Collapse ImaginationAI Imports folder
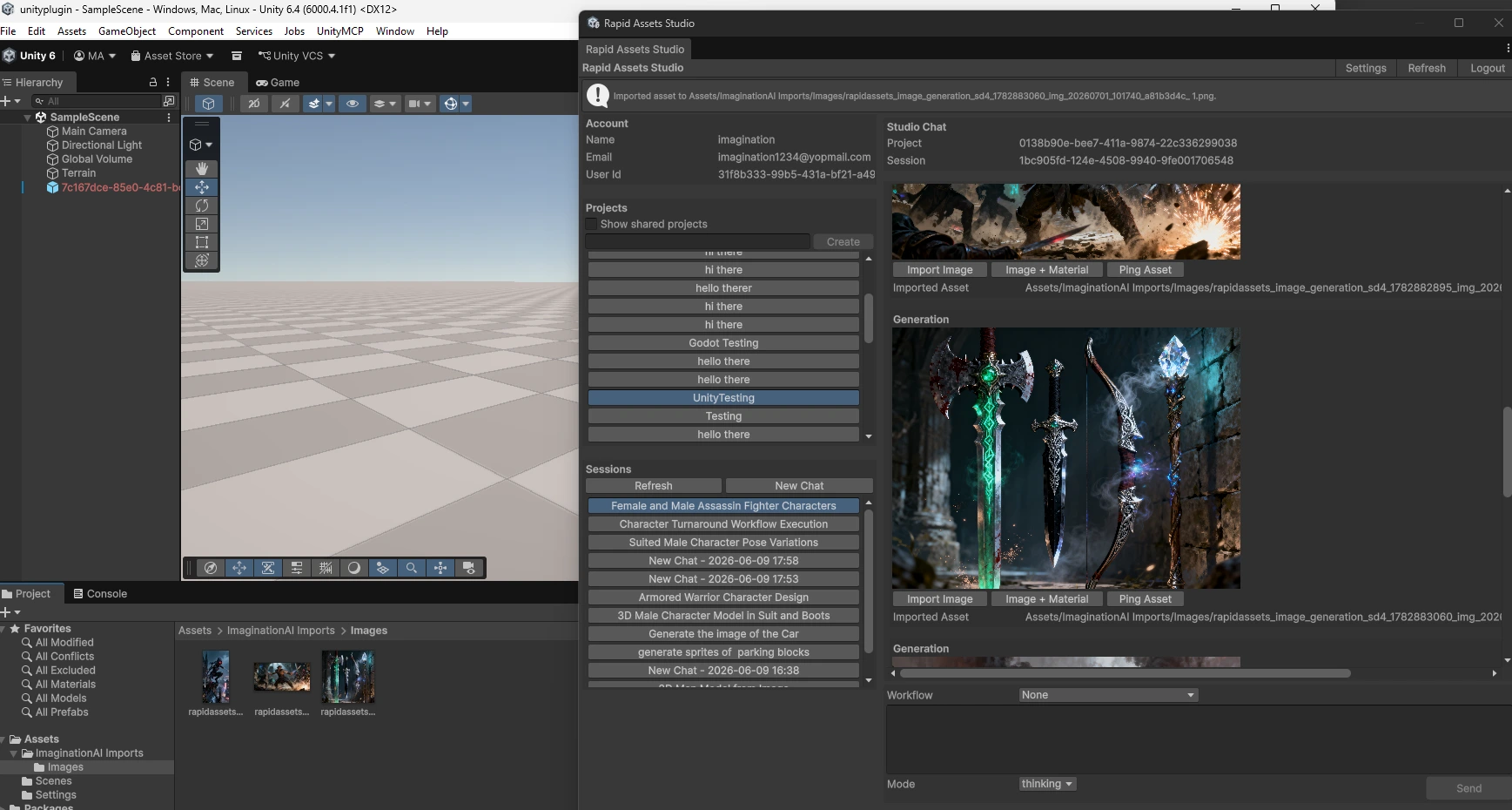 click(14, 753)
